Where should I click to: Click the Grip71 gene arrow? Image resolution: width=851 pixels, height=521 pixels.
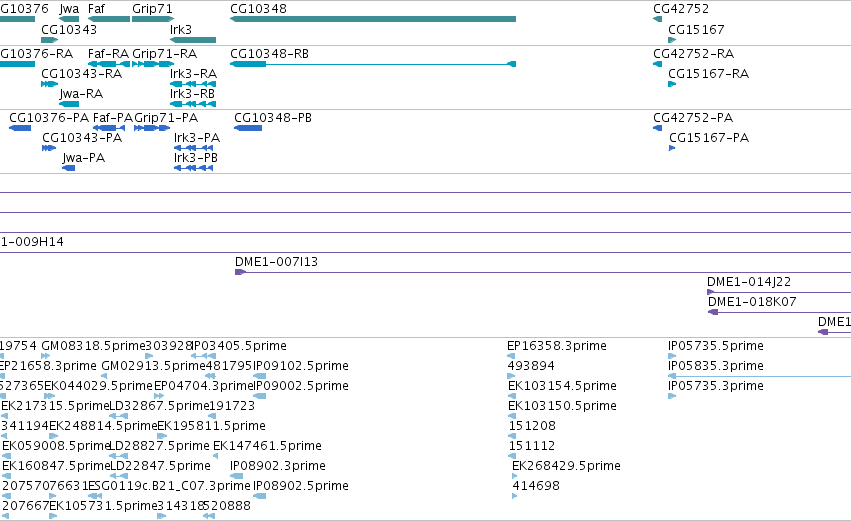click(x=153, y=19)
